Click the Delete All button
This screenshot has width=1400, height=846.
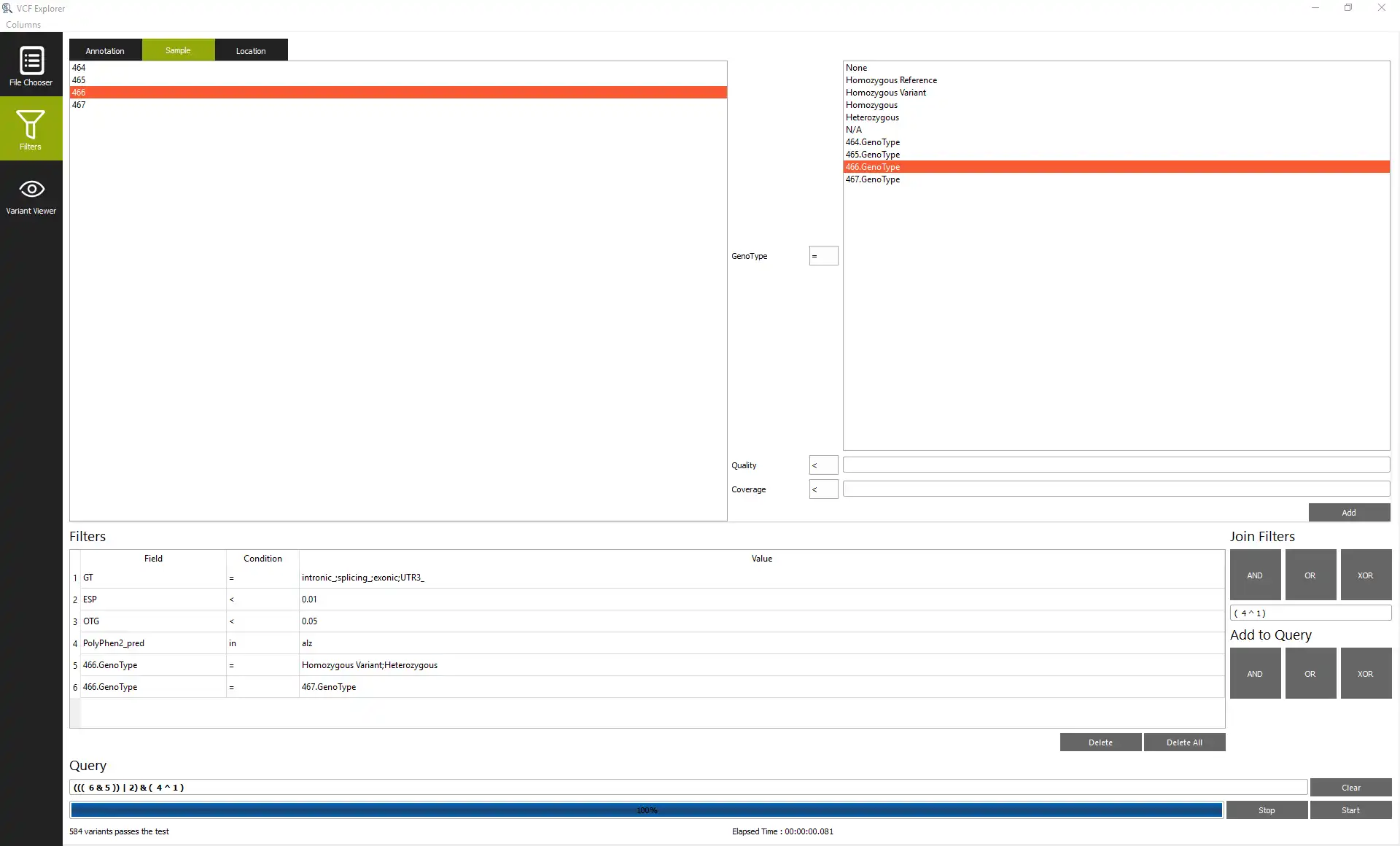pyautogui.click(x=1184, y=742)
